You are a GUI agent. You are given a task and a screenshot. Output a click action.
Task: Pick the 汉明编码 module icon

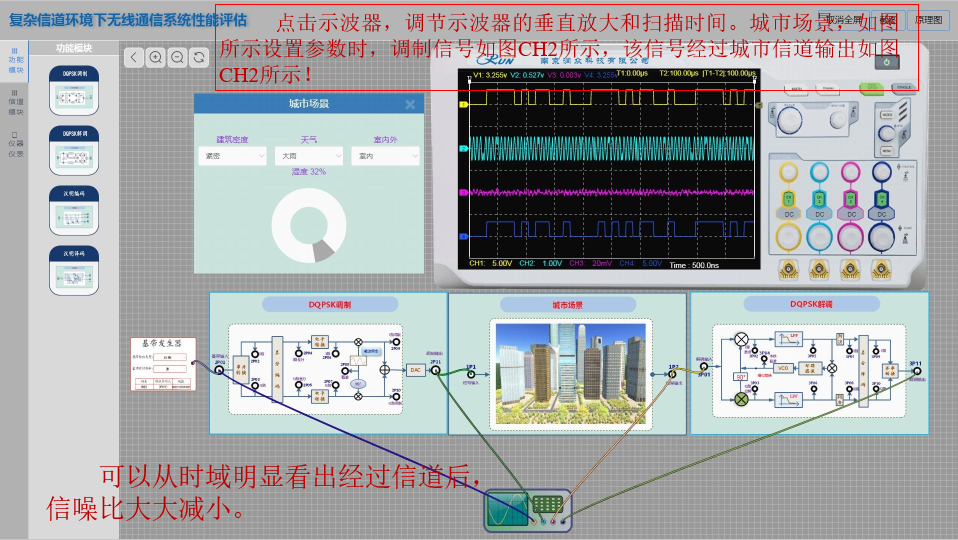[x=74, y=211]
